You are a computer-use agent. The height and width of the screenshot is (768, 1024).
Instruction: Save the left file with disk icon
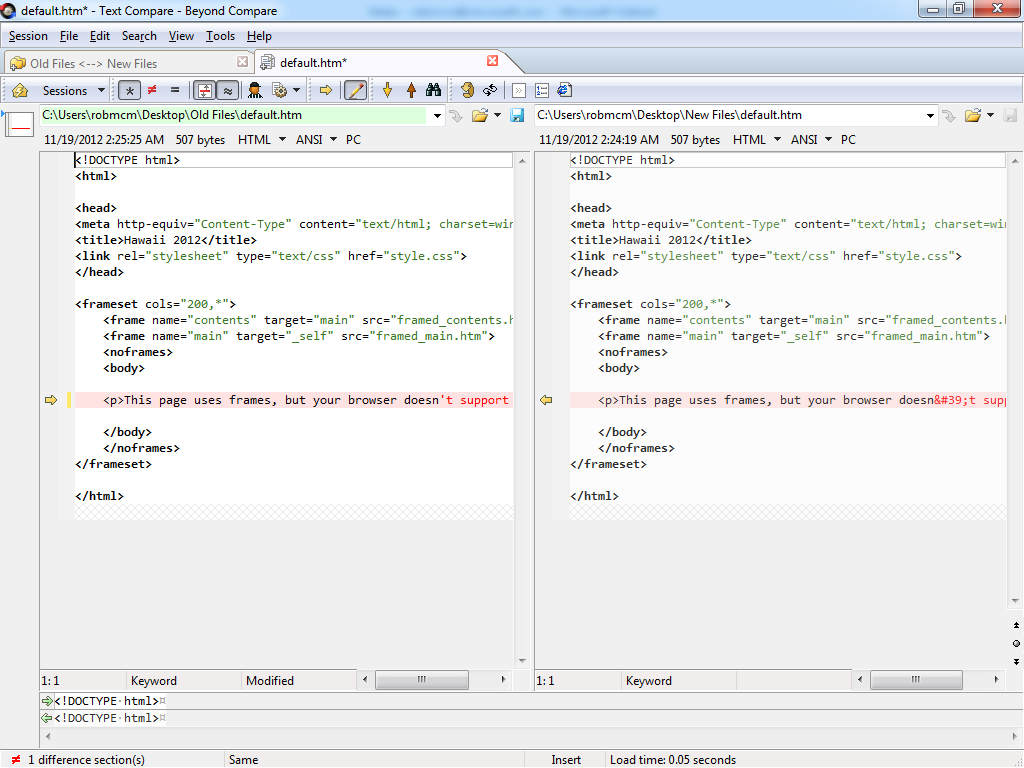(517, 116)
